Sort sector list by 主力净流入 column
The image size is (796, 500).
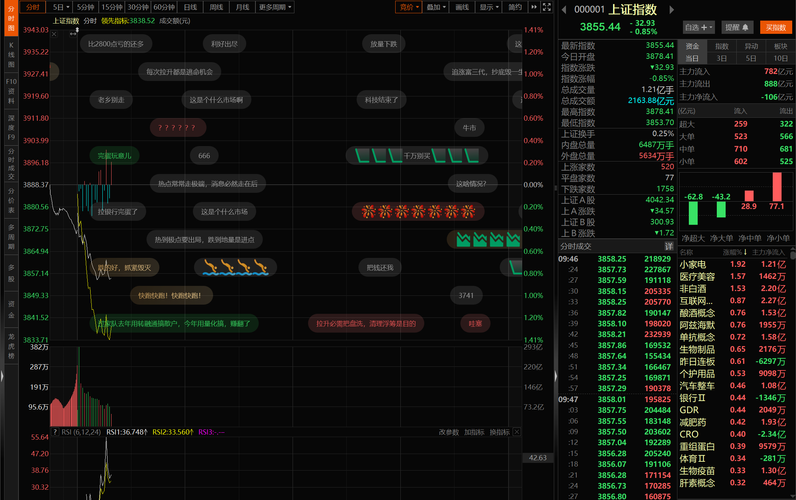pyautogui.click(x=768, y=252)
